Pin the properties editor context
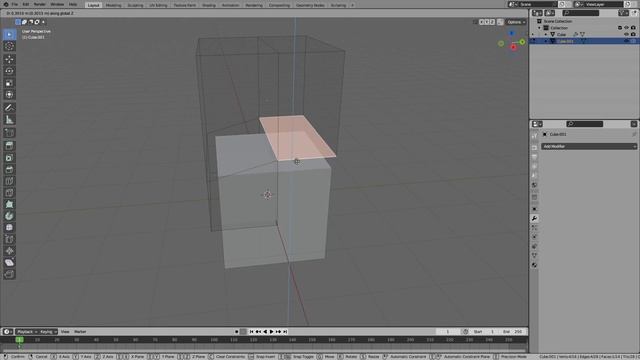Image resolution: width=640 pixels, height=360 pixels. (x=634, y=134)
